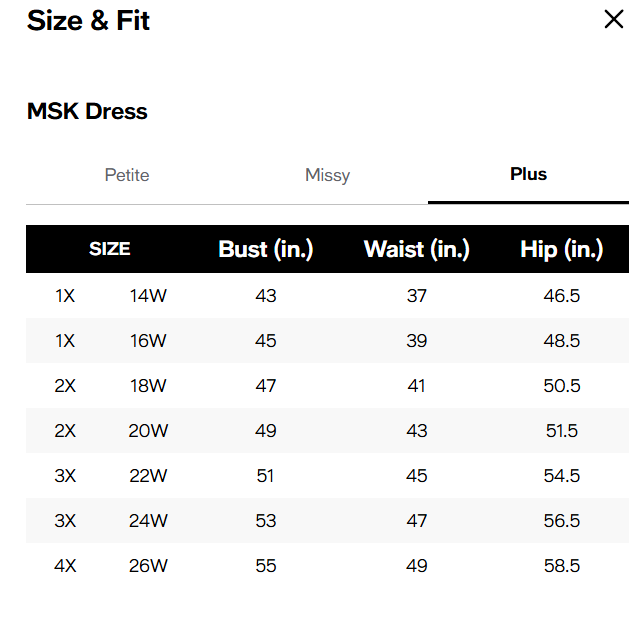The image size is (637, 642).
Task: Click the MSK Dress heading
Action: click(87, 111)
